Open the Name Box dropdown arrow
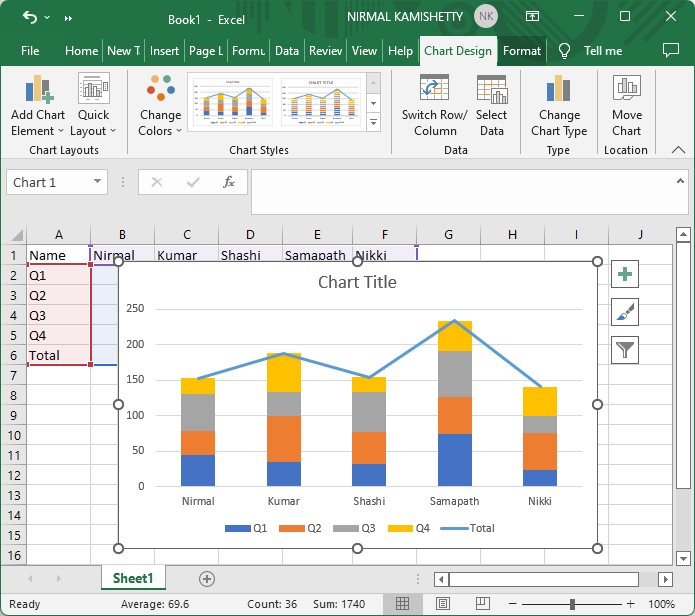The width and height of the screenshot is (695, 616). 98,182
